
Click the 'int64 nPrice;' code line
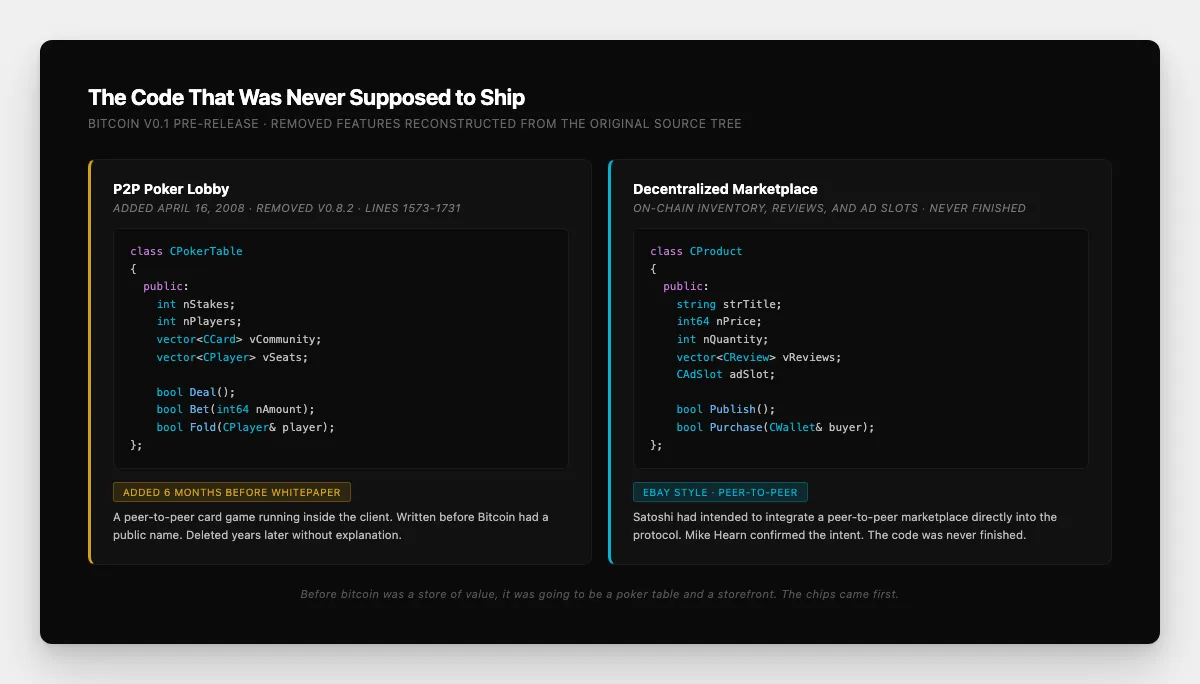pyautogui.click(x=719, y=322)
